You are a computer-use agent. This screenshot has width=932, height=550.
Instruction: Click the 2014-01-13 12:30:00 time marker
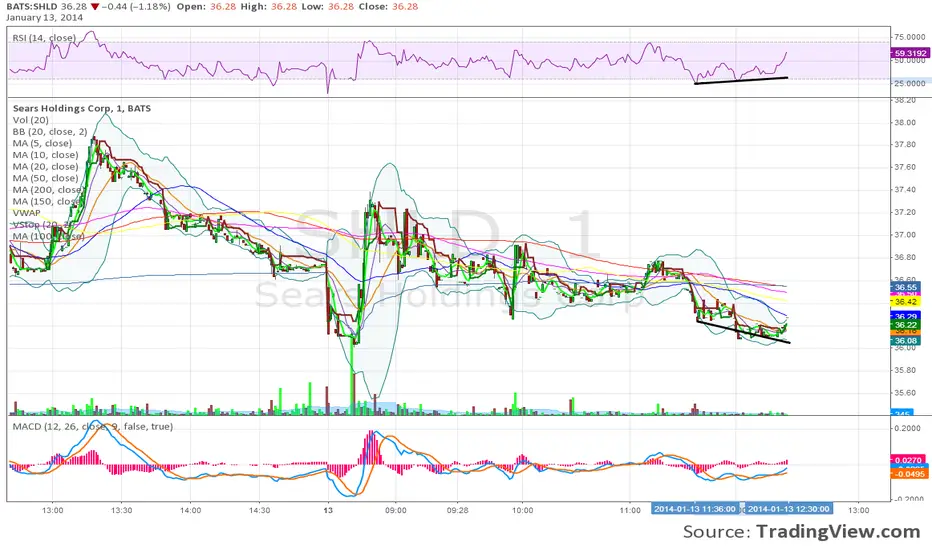coord(788,509)
